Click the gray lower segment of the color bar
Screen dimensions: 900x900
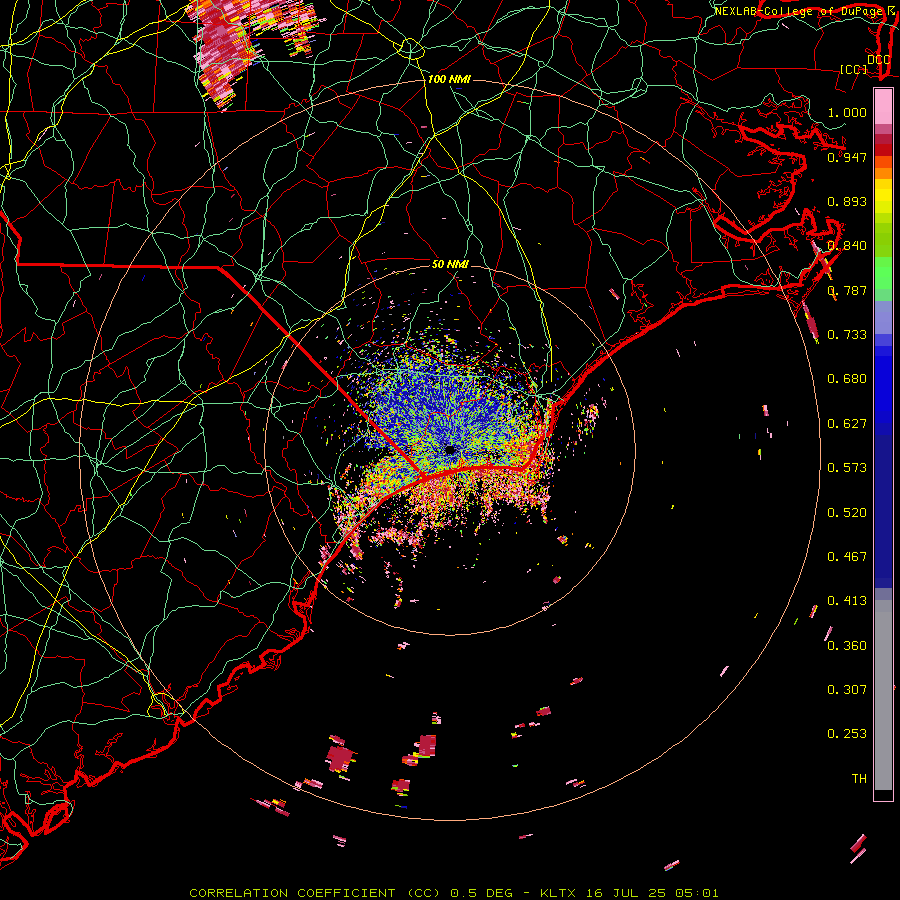[x=883, y=695]
